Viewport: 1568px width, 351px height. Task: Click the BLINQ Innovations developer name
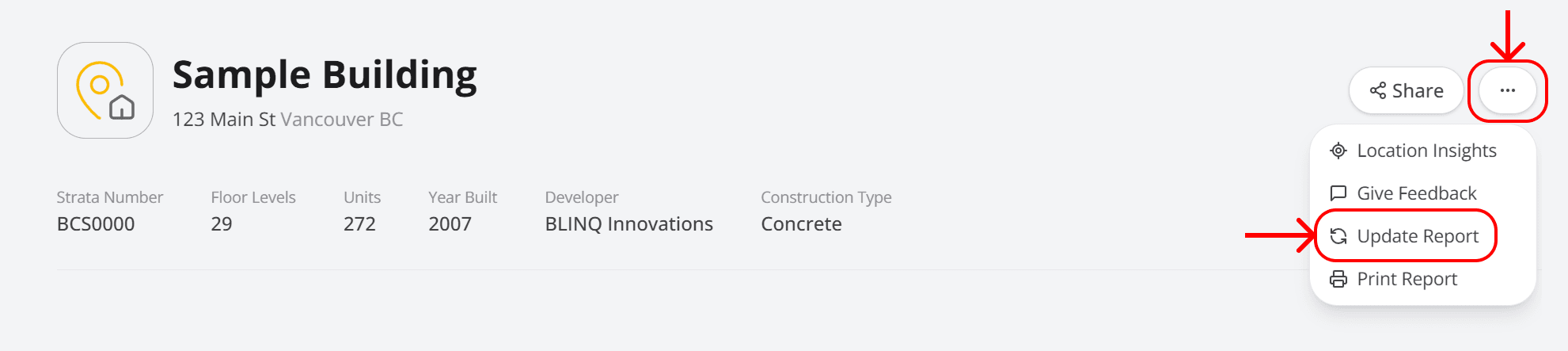pos(628,224)
